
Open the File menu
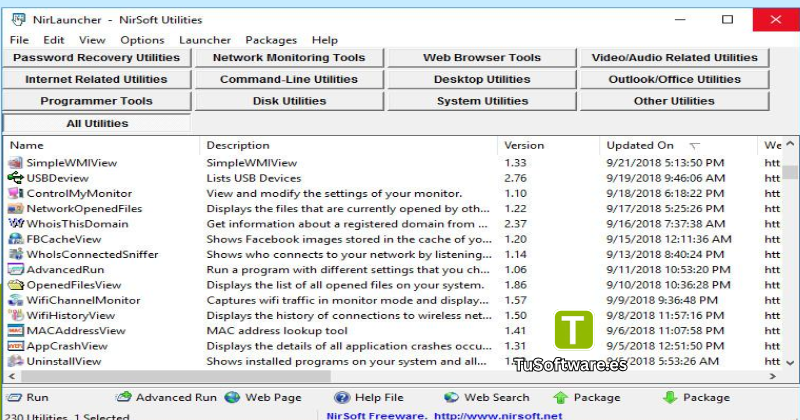19,40
